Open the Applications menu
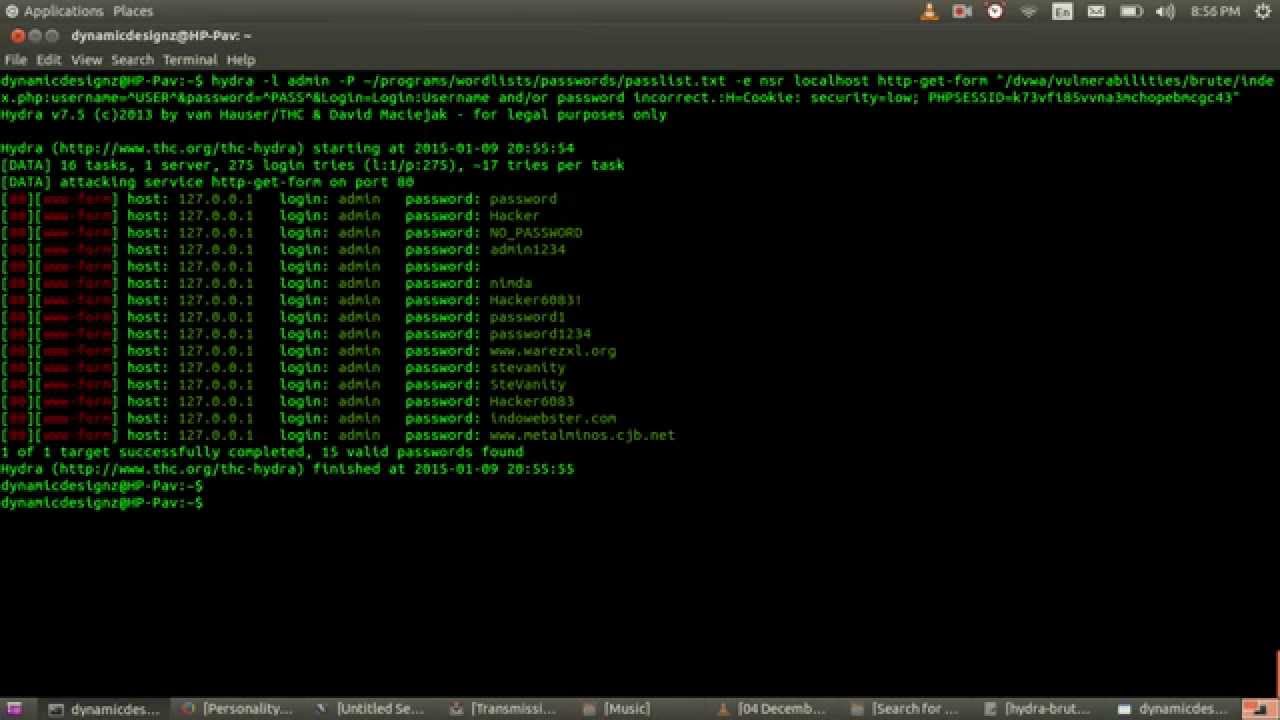 (x=54, y=11)
